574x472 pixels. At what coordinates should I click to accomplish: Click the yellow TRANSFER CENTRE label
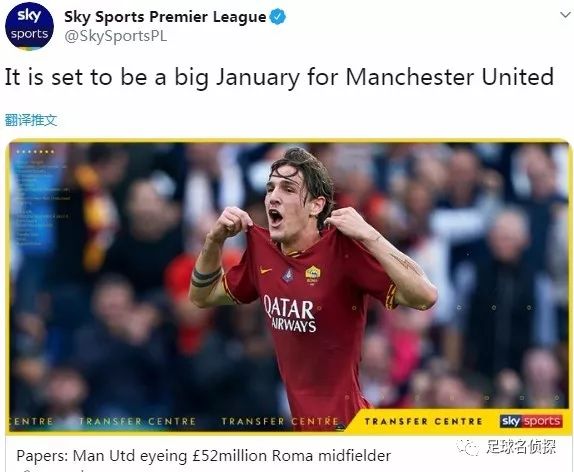(x=424, y=421)
